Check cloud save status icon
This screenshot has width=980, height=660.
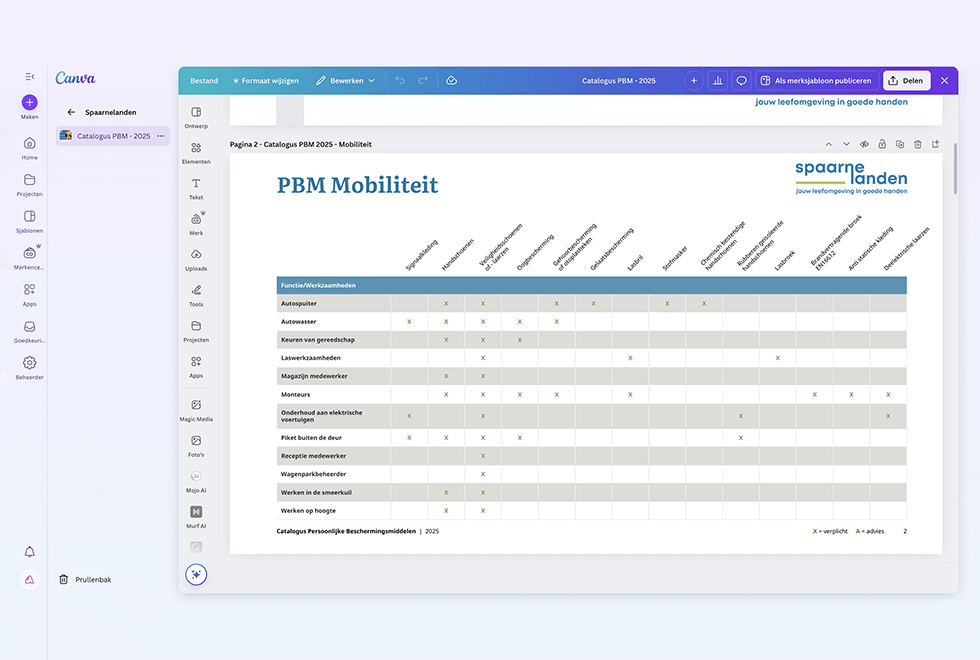[451, 81]
